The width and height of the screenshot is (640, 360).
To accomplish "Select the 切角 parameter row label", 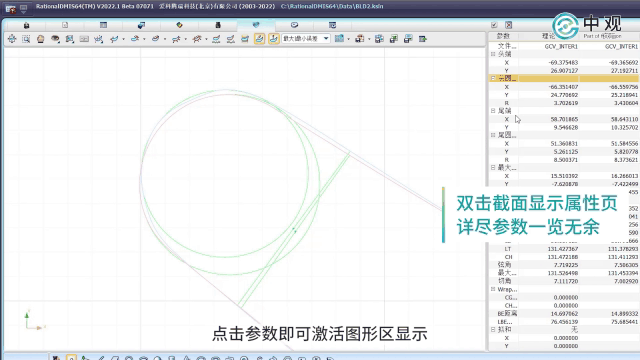I will pos(505,281).
